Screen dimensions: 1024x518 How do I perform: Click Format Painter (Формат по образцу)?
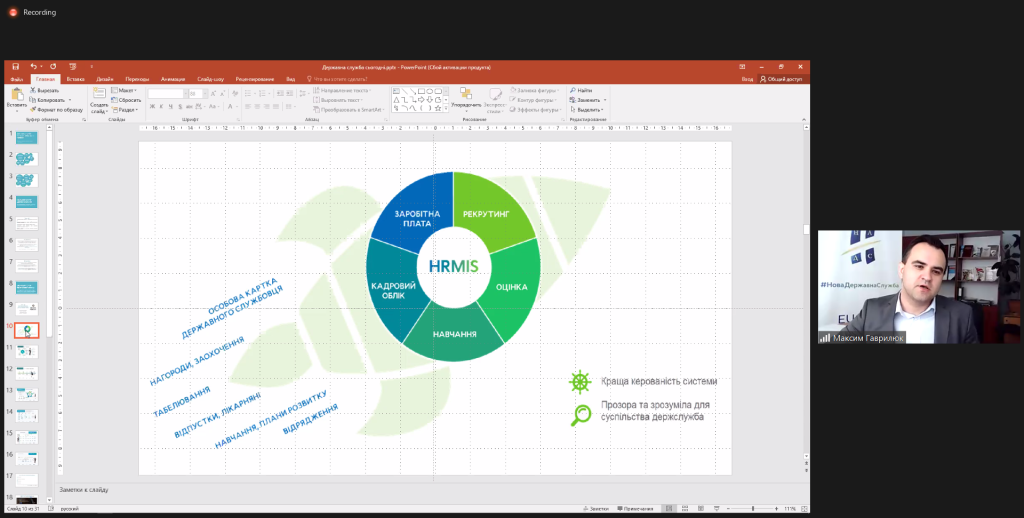tap(33, 109)
